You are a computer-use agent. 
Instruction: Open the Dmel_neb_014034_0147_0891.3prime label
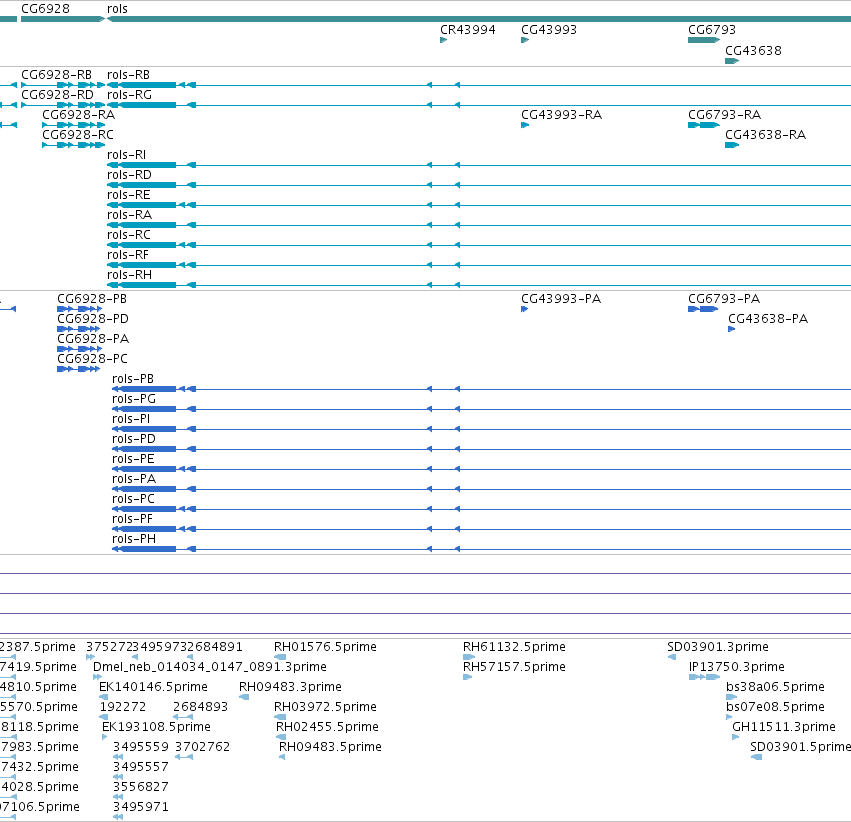pyautogui.click(x=210, y=667)
